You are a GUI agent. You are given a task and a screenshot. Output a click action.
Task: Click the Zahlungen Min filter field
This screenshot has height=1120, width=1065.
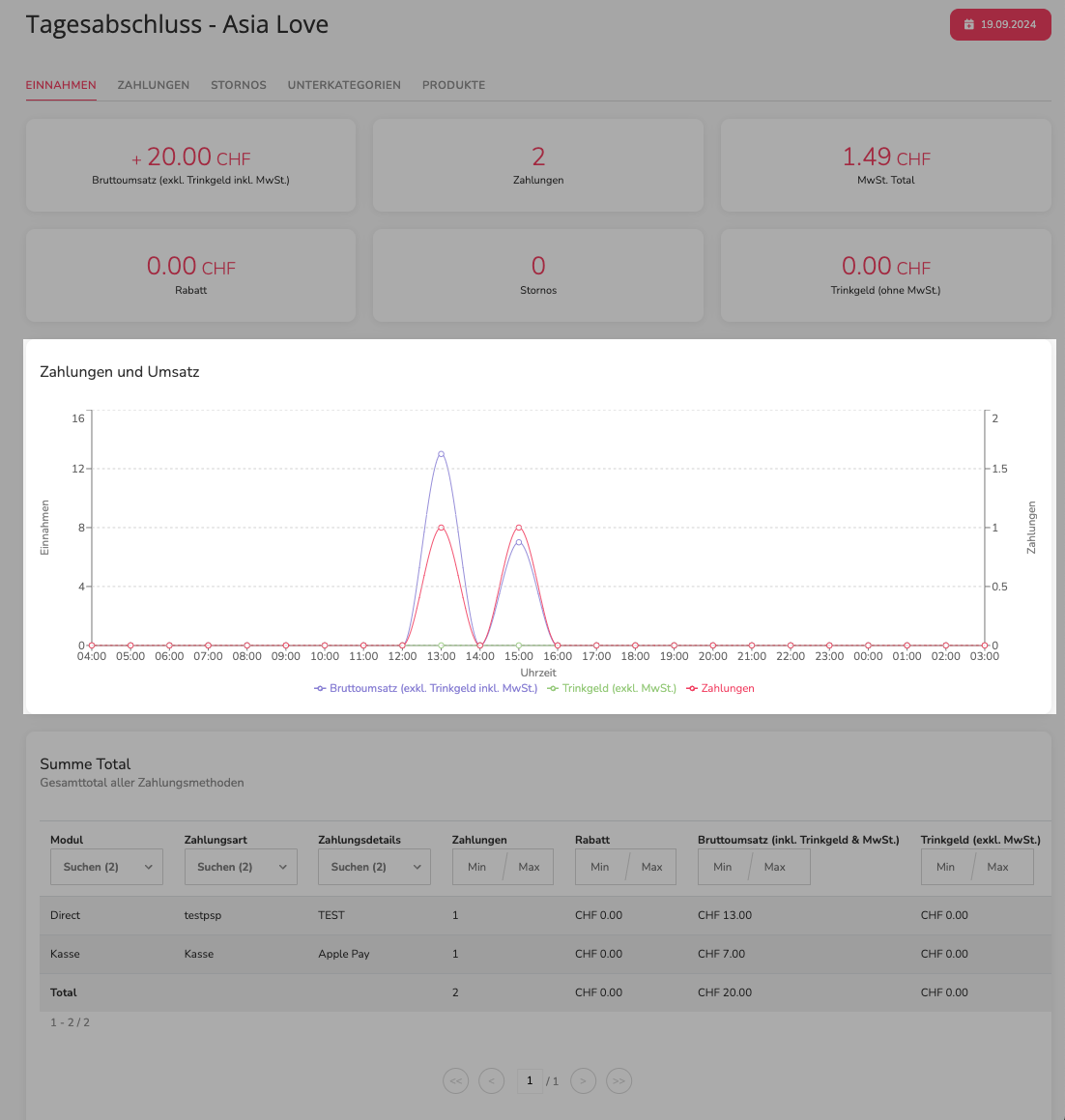click(x=477, y=867)
